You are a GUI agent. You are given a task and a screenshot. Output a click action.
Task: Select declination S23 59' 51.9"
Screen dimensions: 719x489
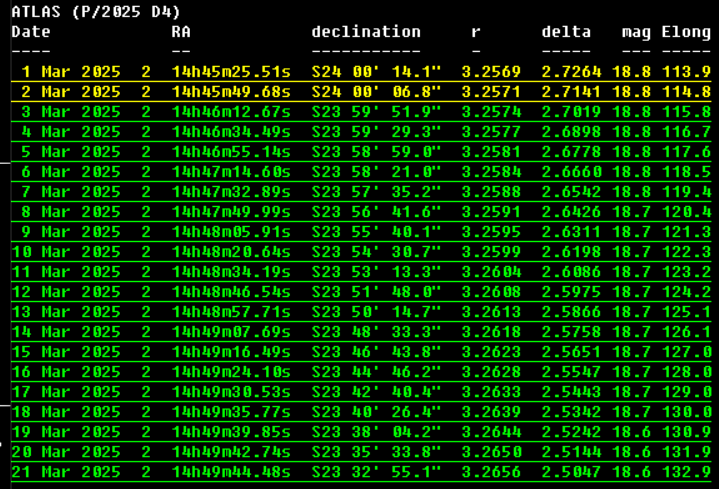[x=376, y=112]
